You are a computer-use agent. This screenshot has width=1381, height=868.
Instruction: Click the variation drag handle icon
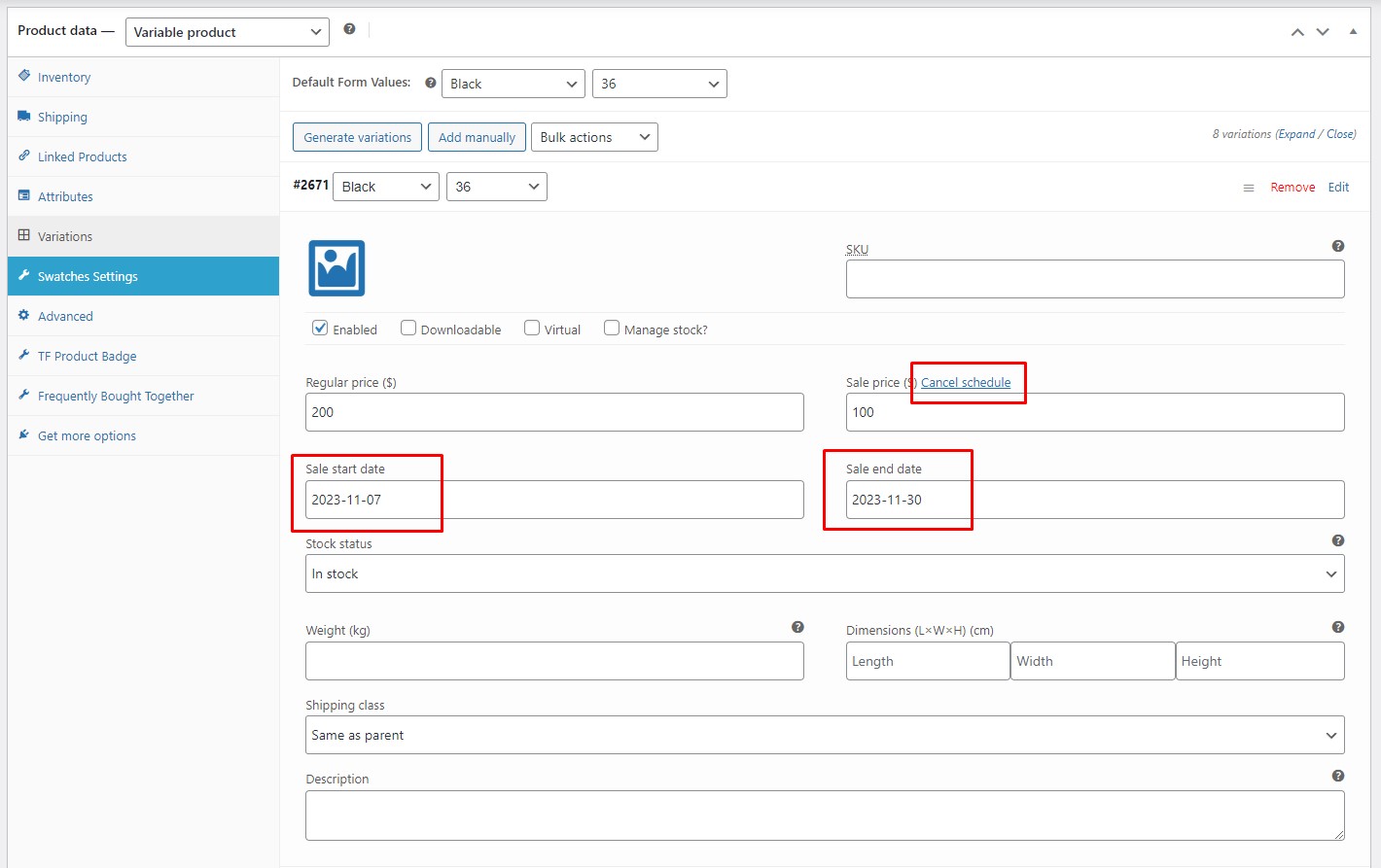1249,188
